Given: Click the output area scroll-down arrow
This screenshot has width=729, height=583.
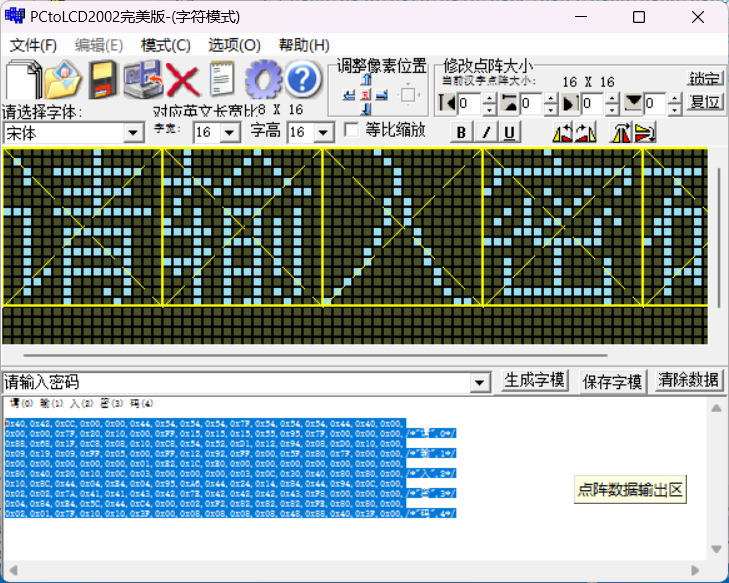Looking at the screenshot, I should (x=716, y=550).
